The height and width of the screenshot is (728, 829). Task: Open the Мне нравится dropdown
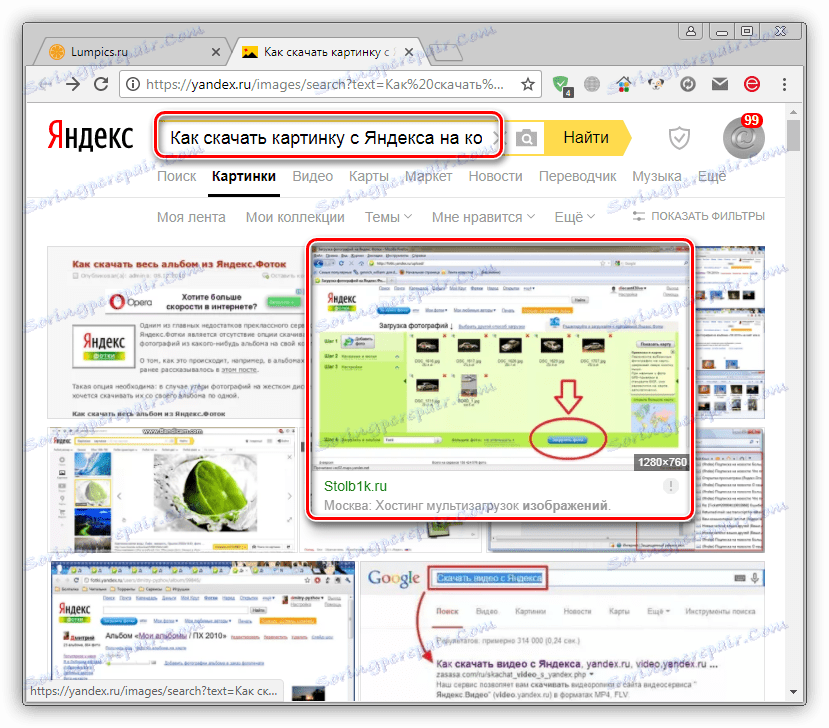point(478,216)
